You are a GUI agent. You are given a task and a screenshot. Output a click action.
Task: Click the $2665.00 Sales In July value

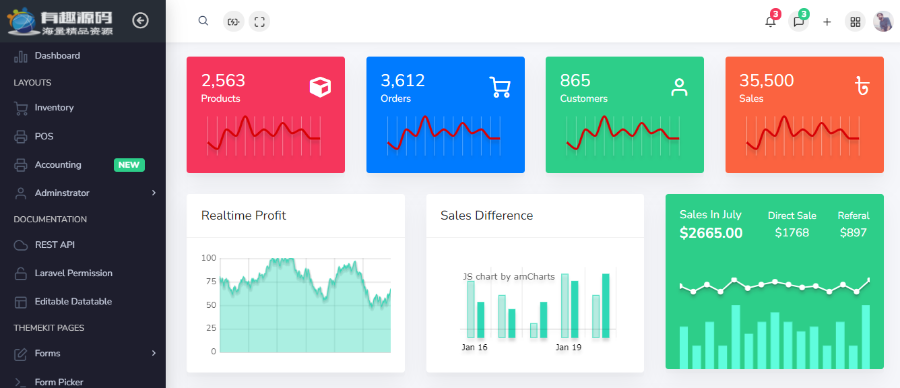tap(711, 233)
